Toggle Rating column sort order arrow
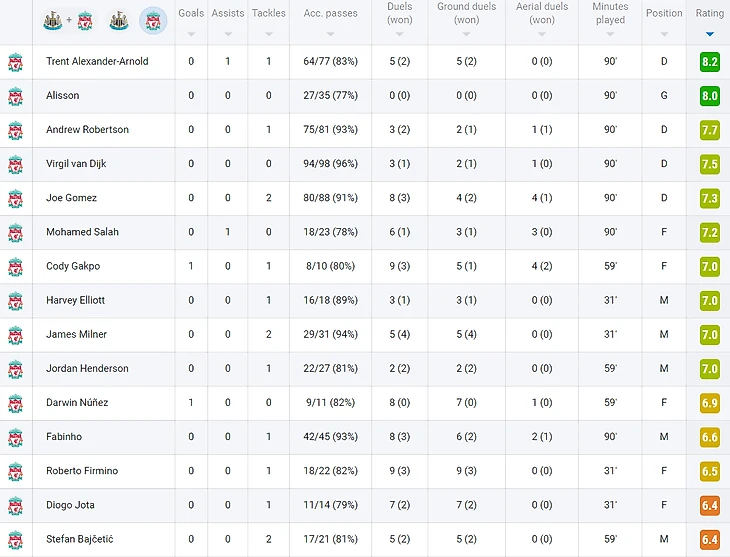This screenshot has width=730, height=557. (x=710, y=34)
